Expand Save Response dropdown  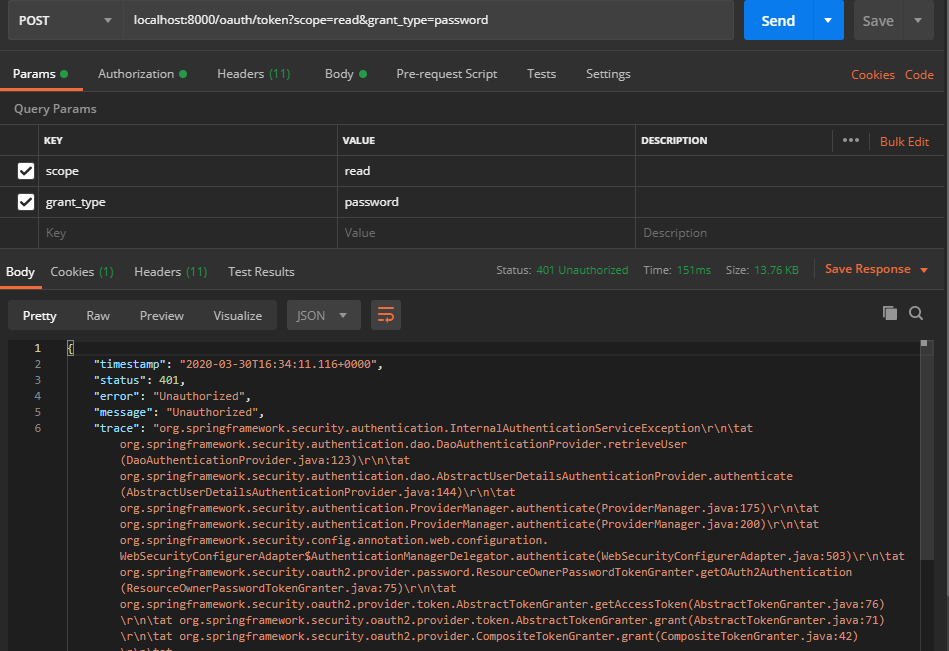tap(924, 270)
